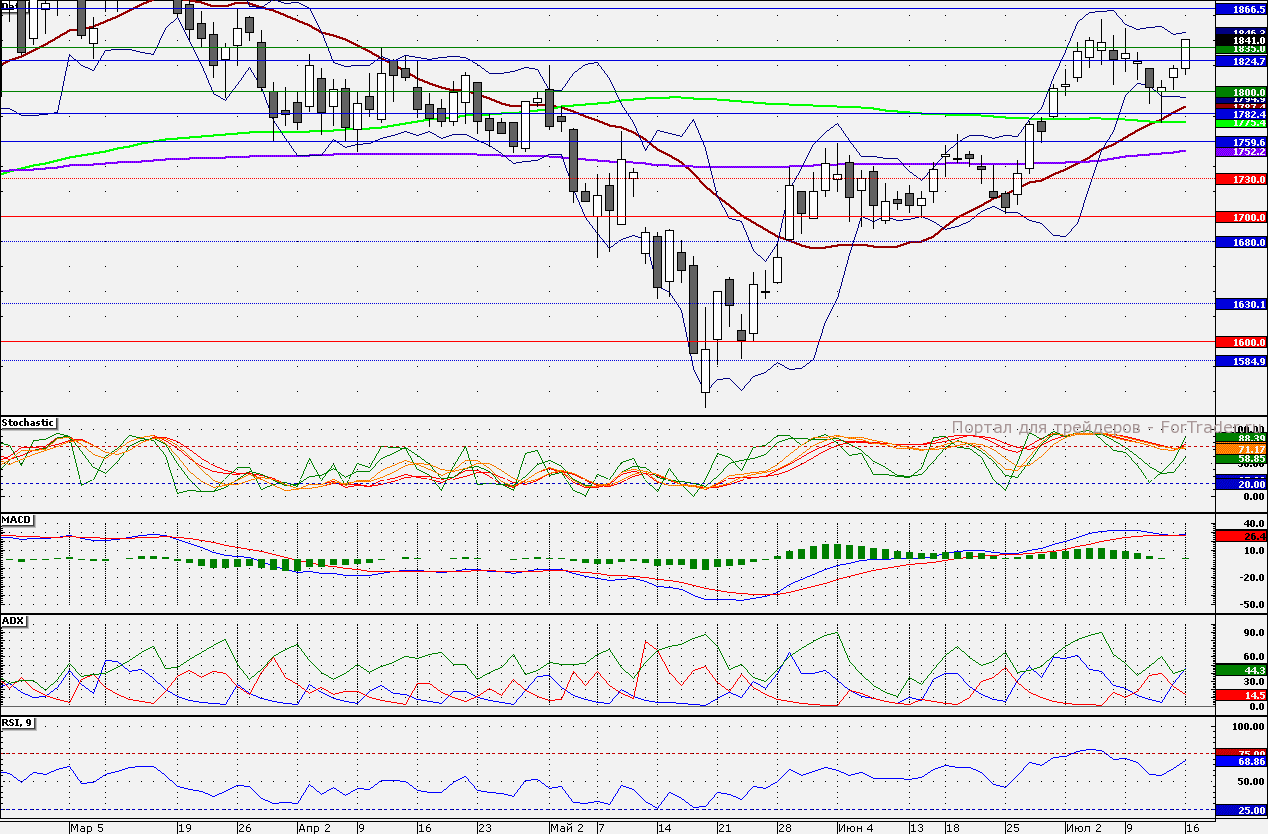The image size is (1268, 834).
Task: Click the 1824.7 price level label
Action: click(x=1240, y=61)
